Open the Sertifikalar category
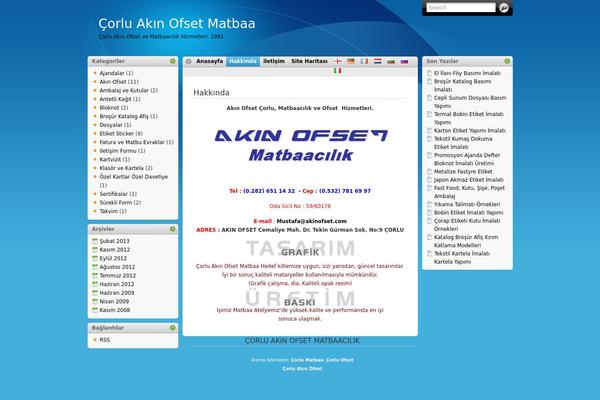This screenshot has width=600, height=400. [x=114, y=194]
